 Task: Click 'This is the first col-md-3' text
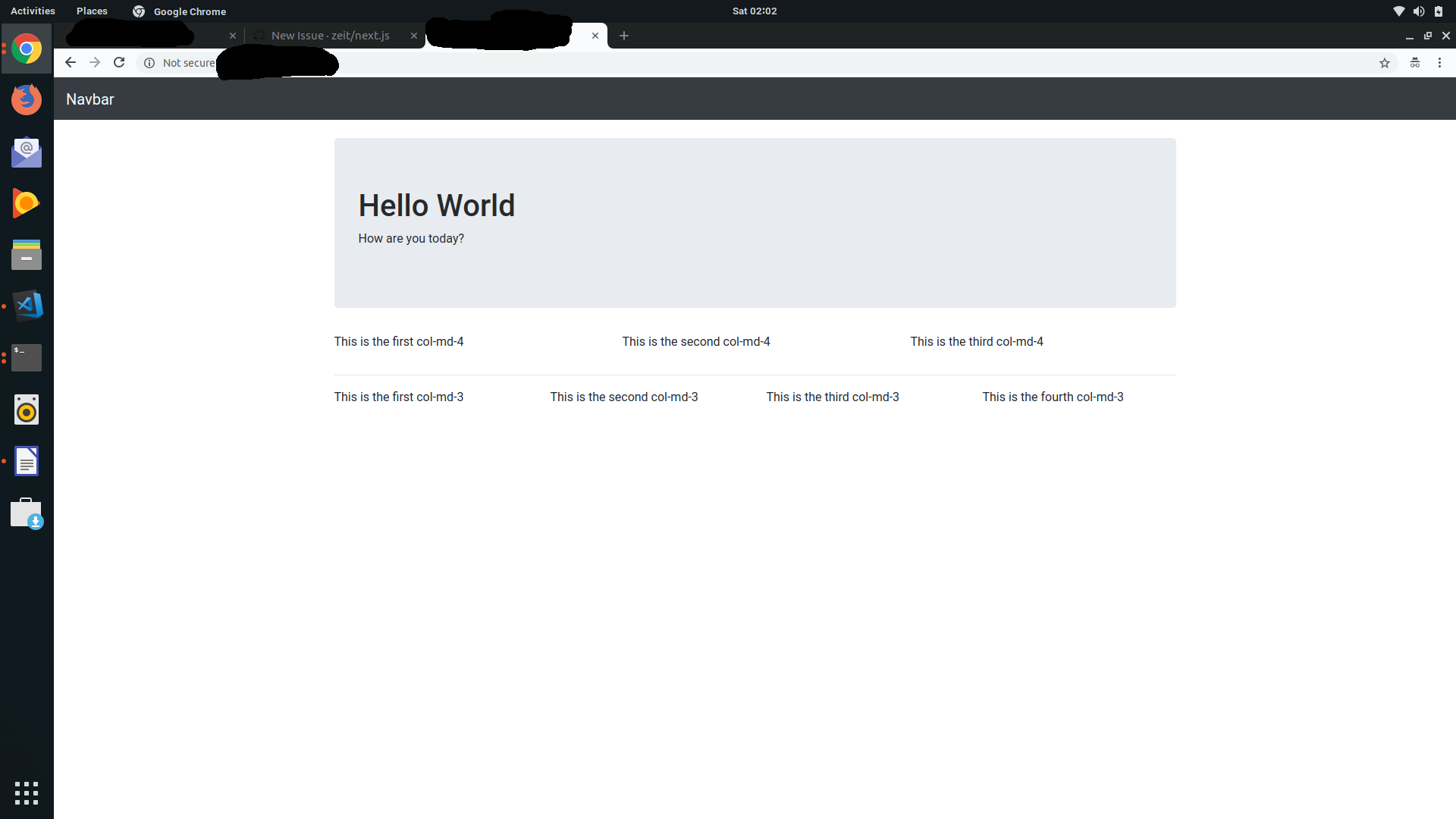(399, 397)
